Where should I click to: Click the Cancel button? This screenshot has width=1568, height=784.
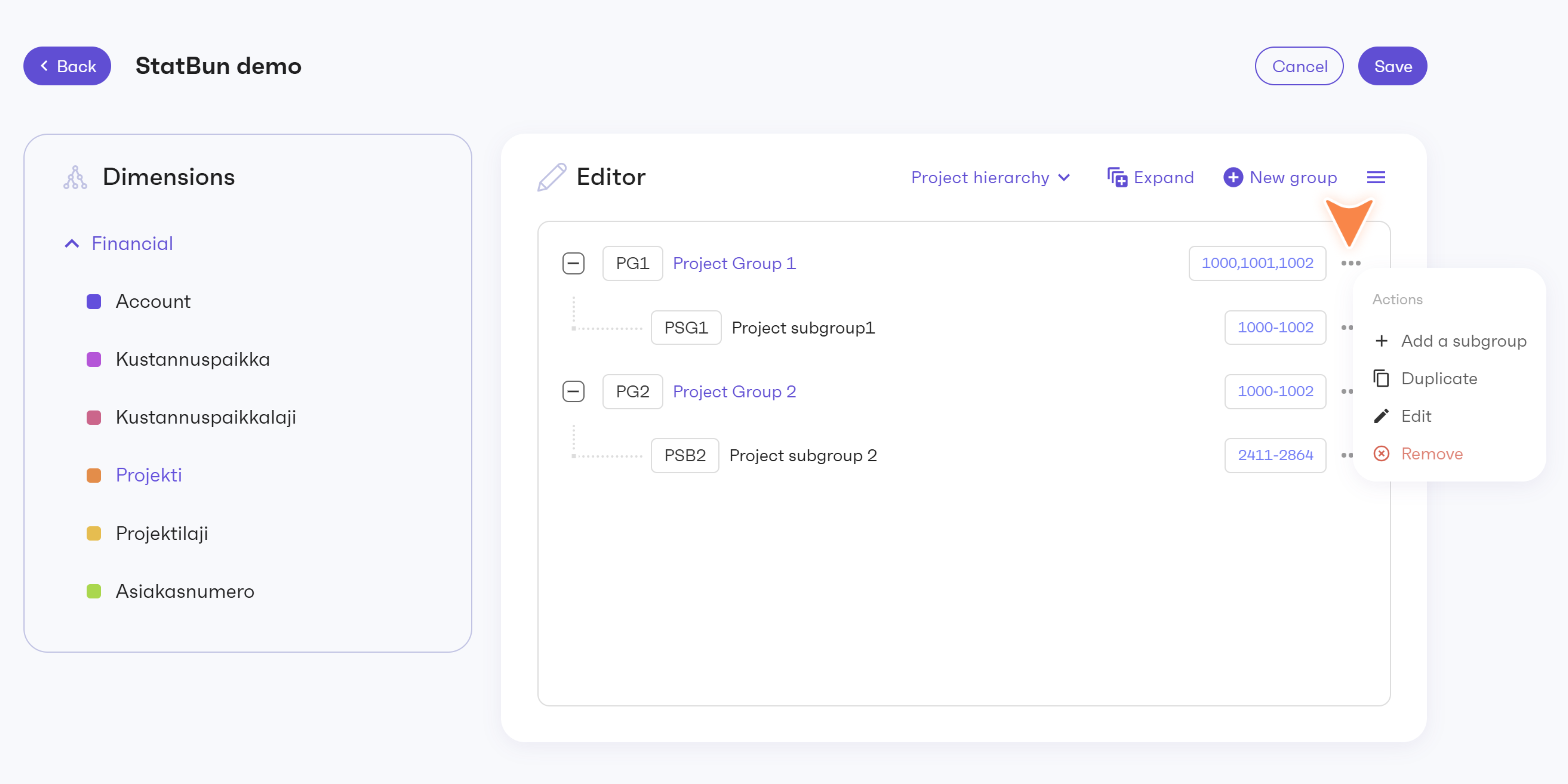(1299, 66)
